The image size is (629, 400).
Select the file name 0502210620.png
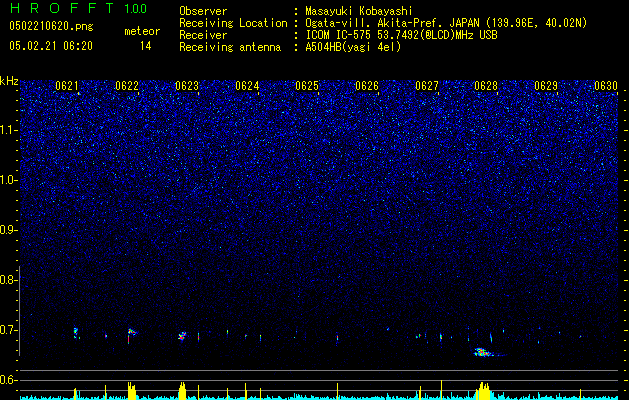tap(51, 27)
